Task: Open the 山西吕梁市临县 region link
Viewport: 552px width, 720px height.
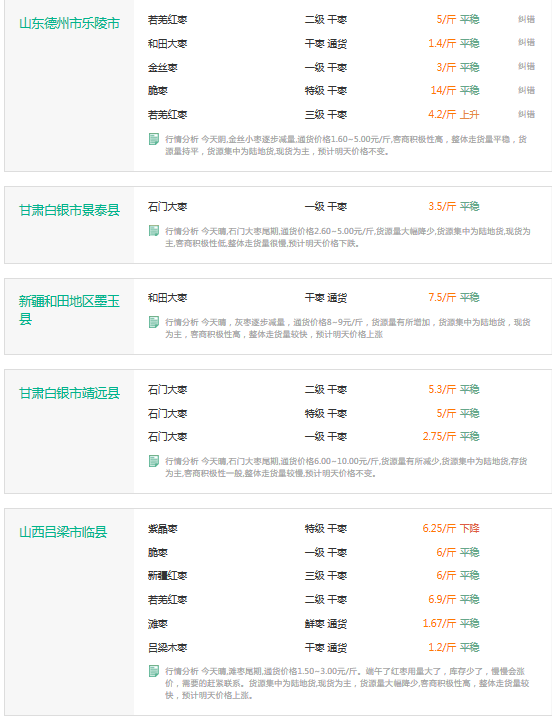Action: point(63,532)
